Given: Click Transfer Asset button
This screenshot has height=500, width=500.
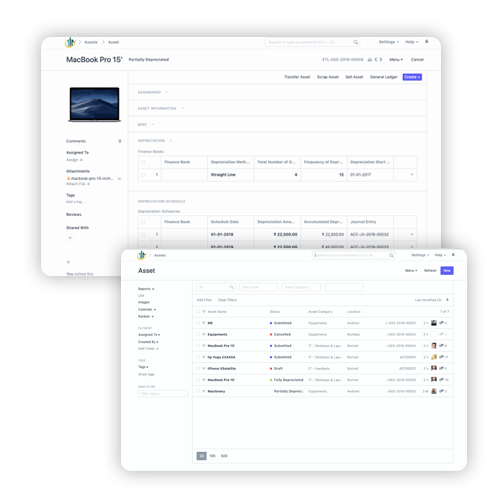Looking at the screenshot, I should point(297,77).
